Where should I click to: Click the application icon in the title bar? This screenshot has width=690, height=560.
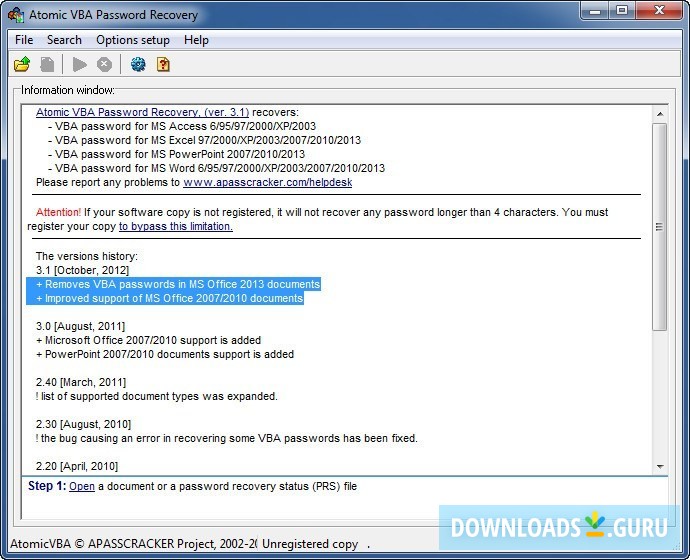16,15
